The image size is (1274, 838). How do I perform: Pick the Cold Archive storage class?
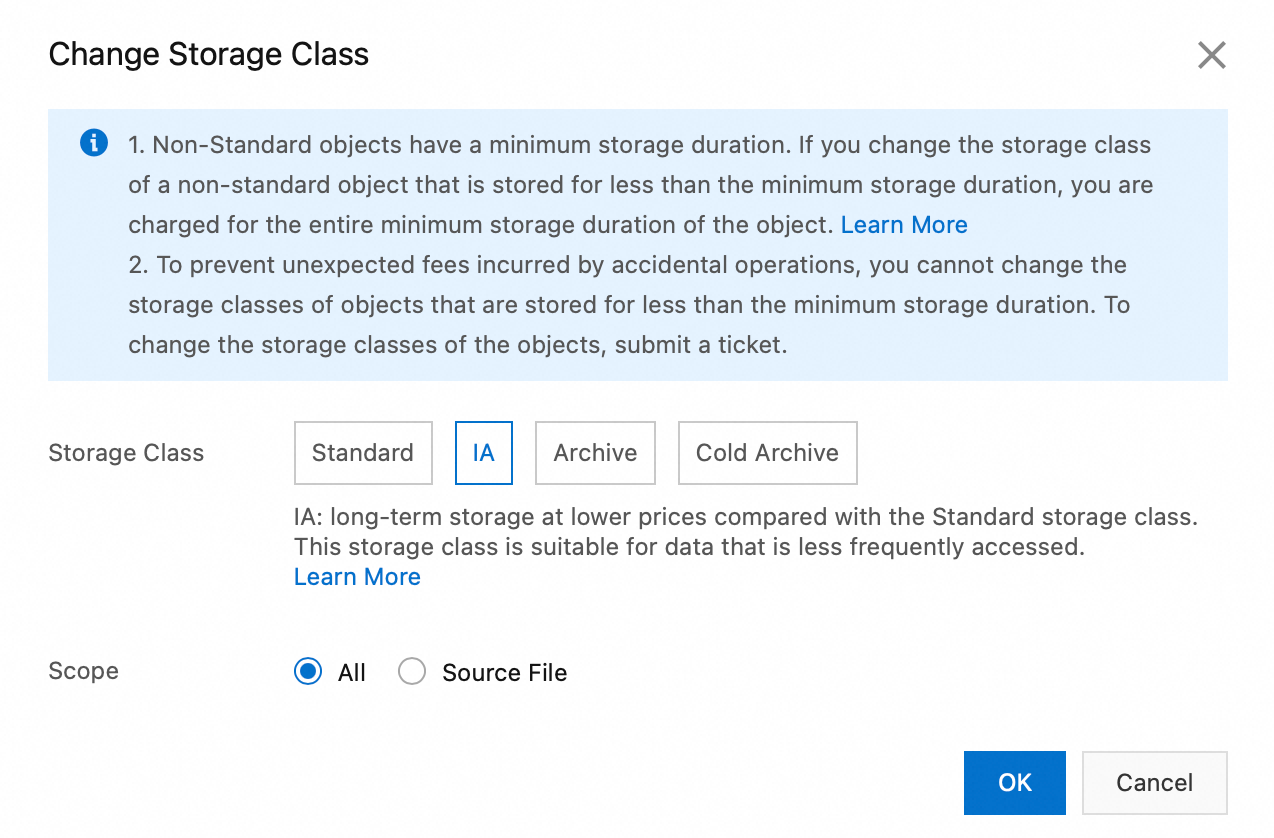[767, 453]
